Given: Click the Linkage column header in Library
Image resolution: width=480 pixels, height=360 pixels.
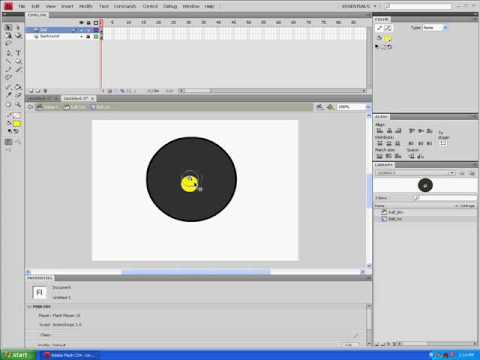Looking at the screenshot, I should tap(467, 206).
